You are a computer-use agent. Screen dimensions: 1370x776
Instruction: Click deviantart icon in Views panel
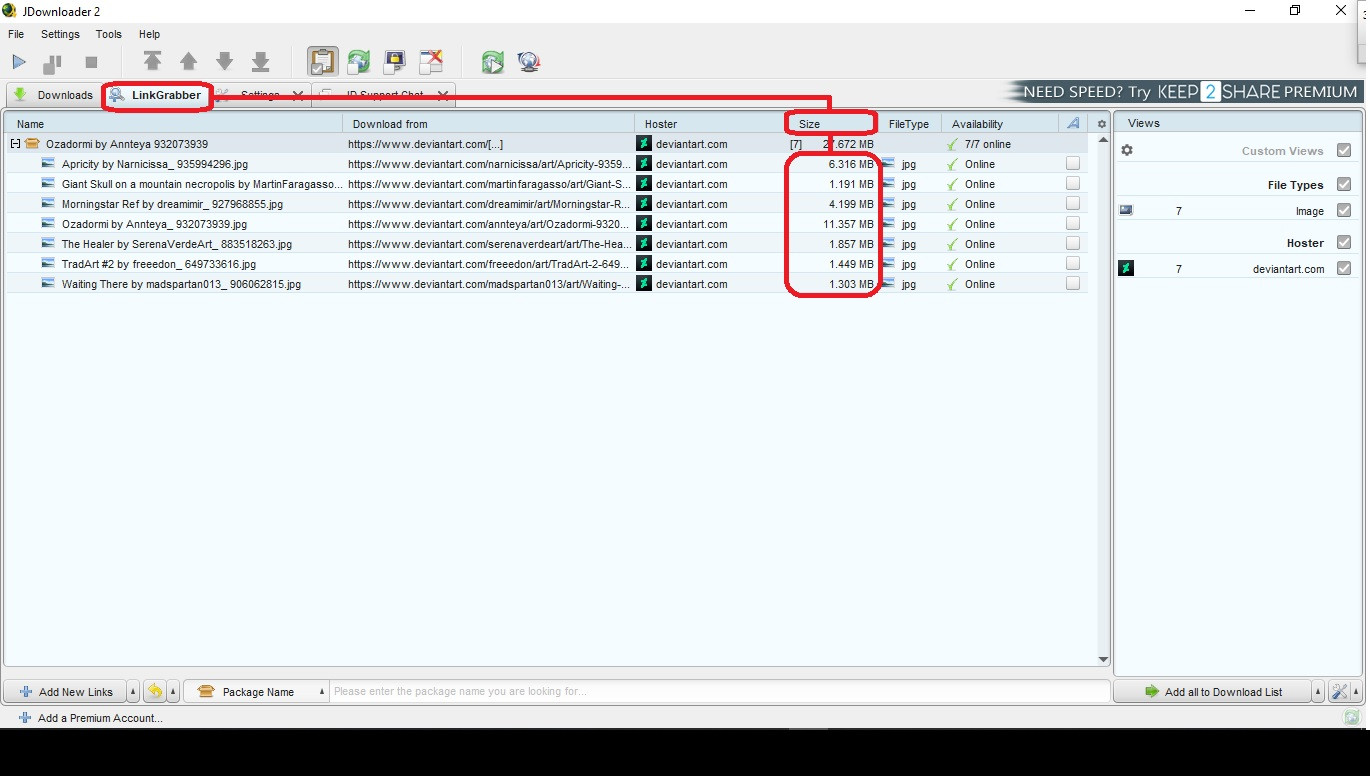pyautogui.click(x=1126, y=268)
